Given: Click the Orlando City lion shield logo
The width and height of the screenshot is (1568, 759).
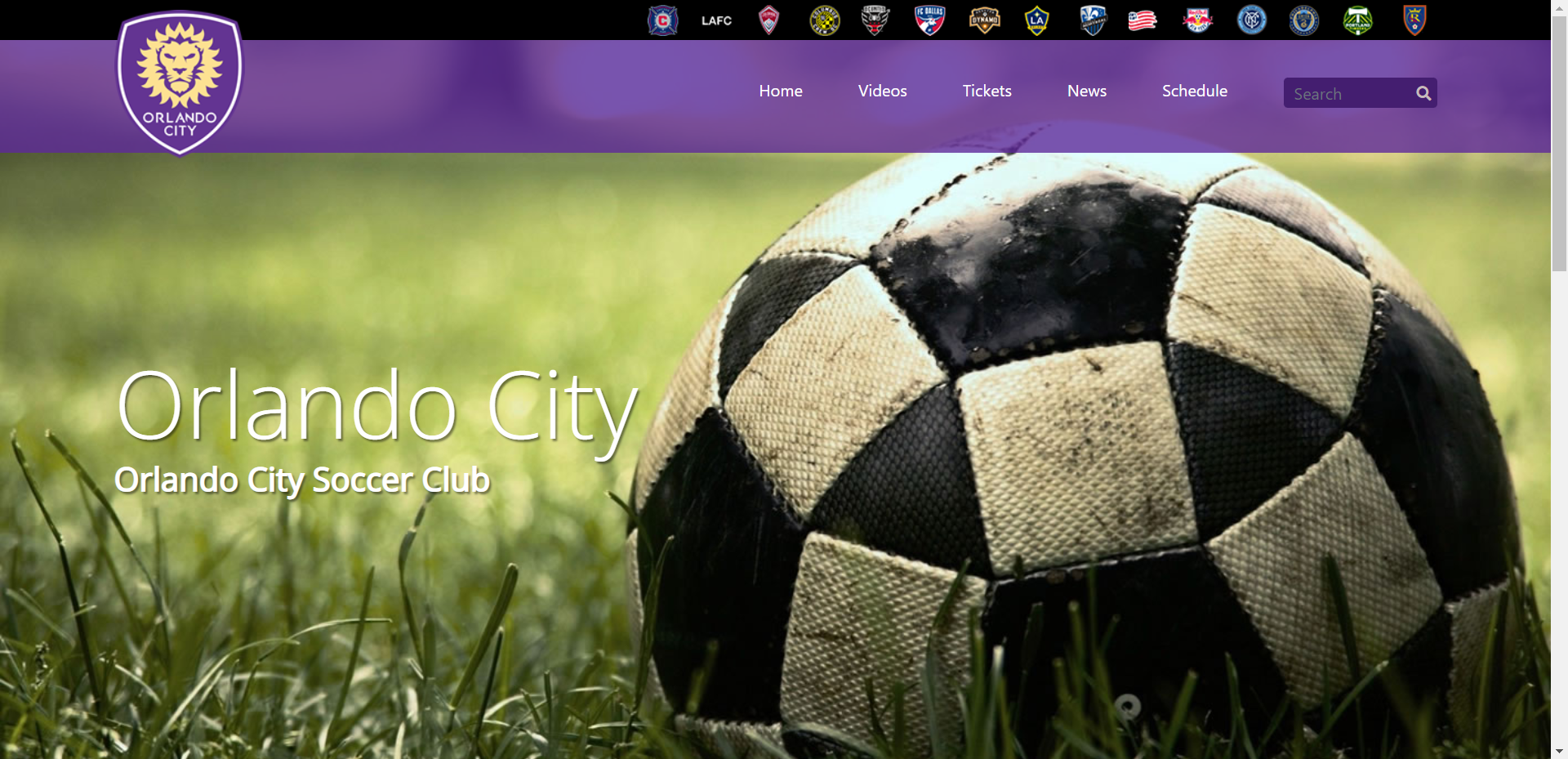Looking at the screenshot, I should 180,80.
